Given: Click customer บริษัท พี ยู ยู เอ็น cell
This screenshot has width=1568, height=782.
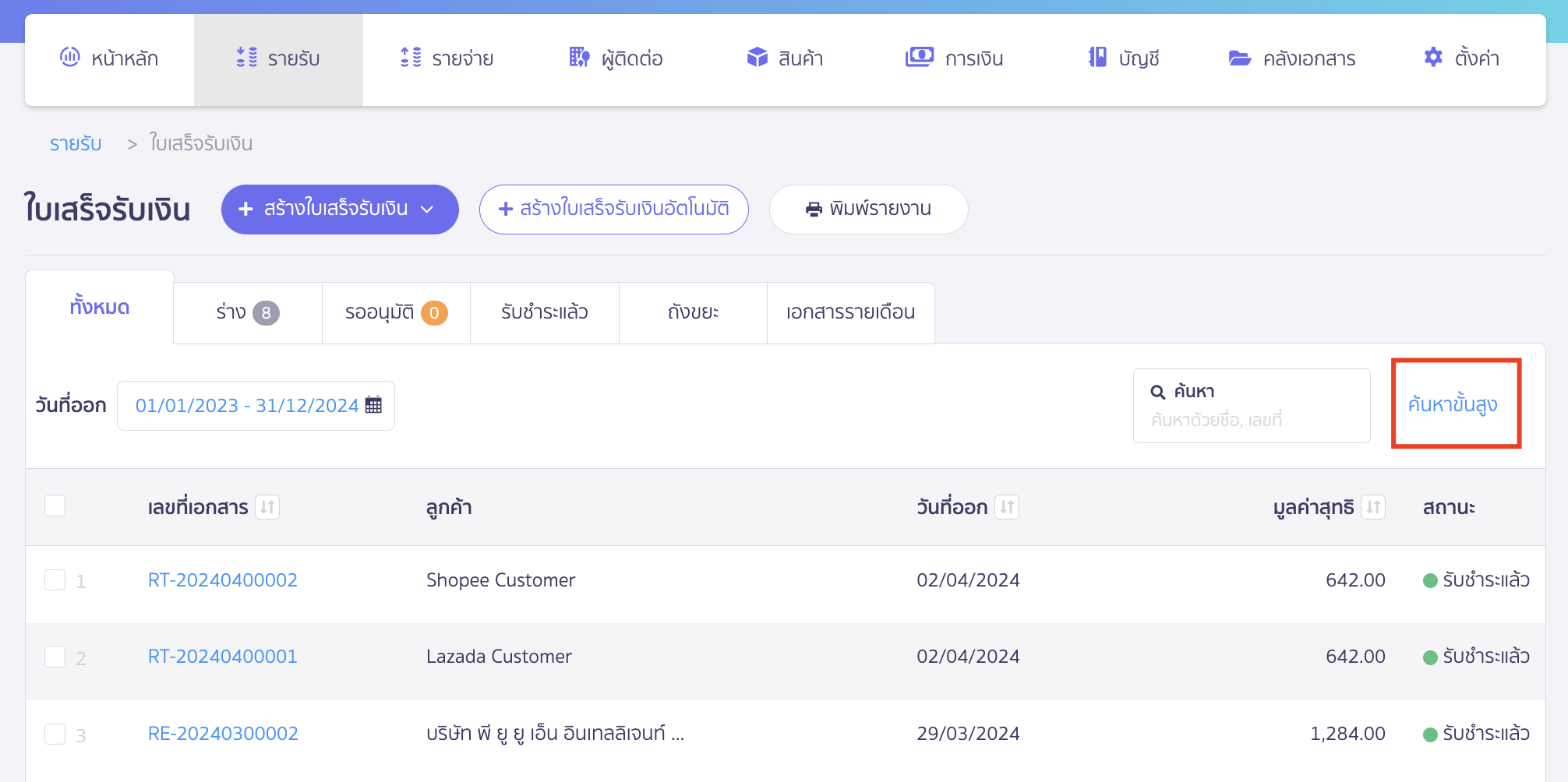Looking at the screenshot, I should click(x=556, y=734).
